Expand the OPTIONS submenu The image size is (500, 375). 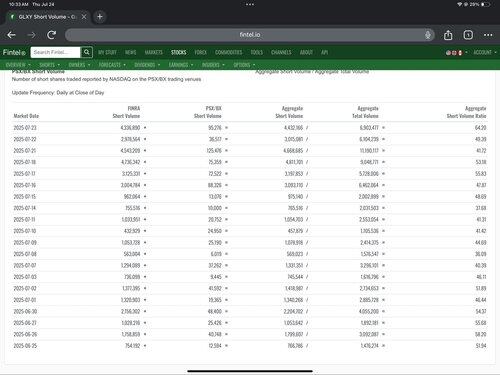click(244, 65)
